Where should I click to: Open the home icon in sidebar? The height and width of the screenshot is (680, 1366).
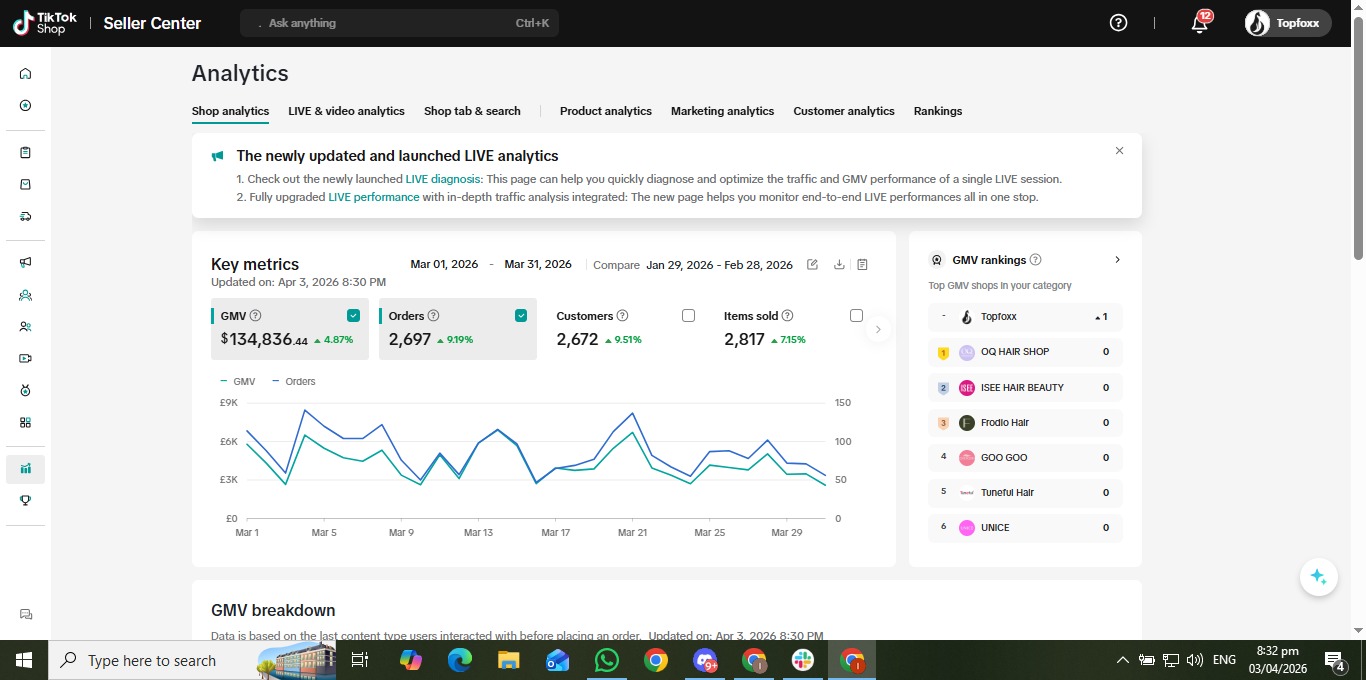[26, 73]
